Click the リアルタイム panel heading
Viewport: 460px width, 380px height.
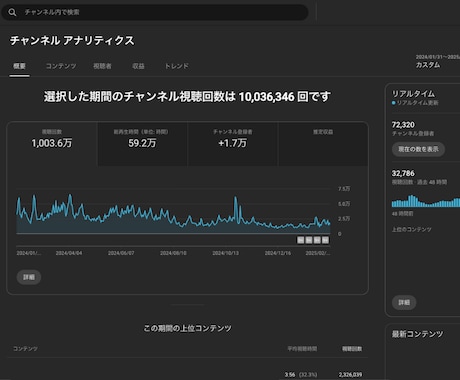(x=413, y=94)
